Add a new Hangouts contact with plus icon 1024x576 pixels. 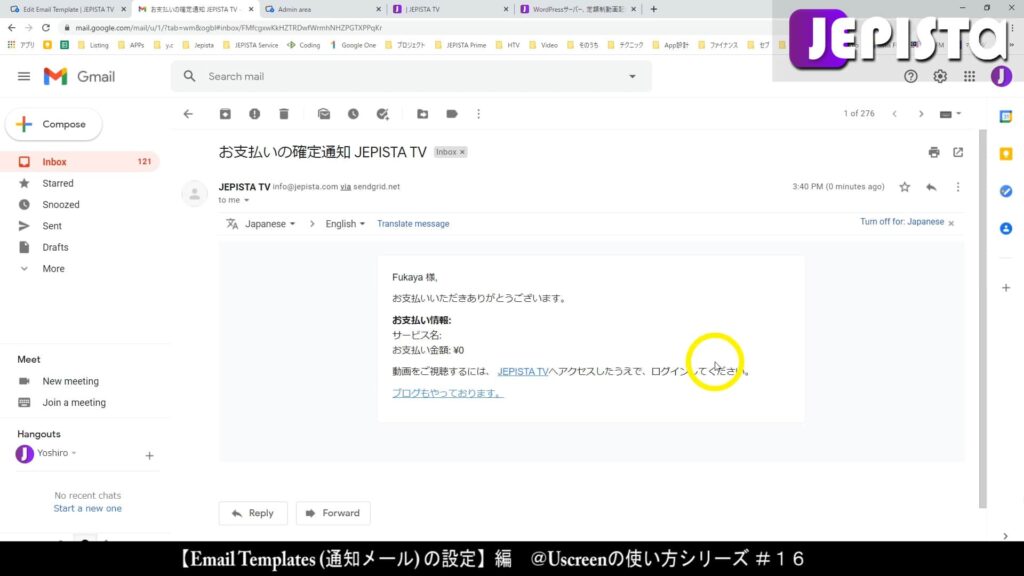(149, 456)
